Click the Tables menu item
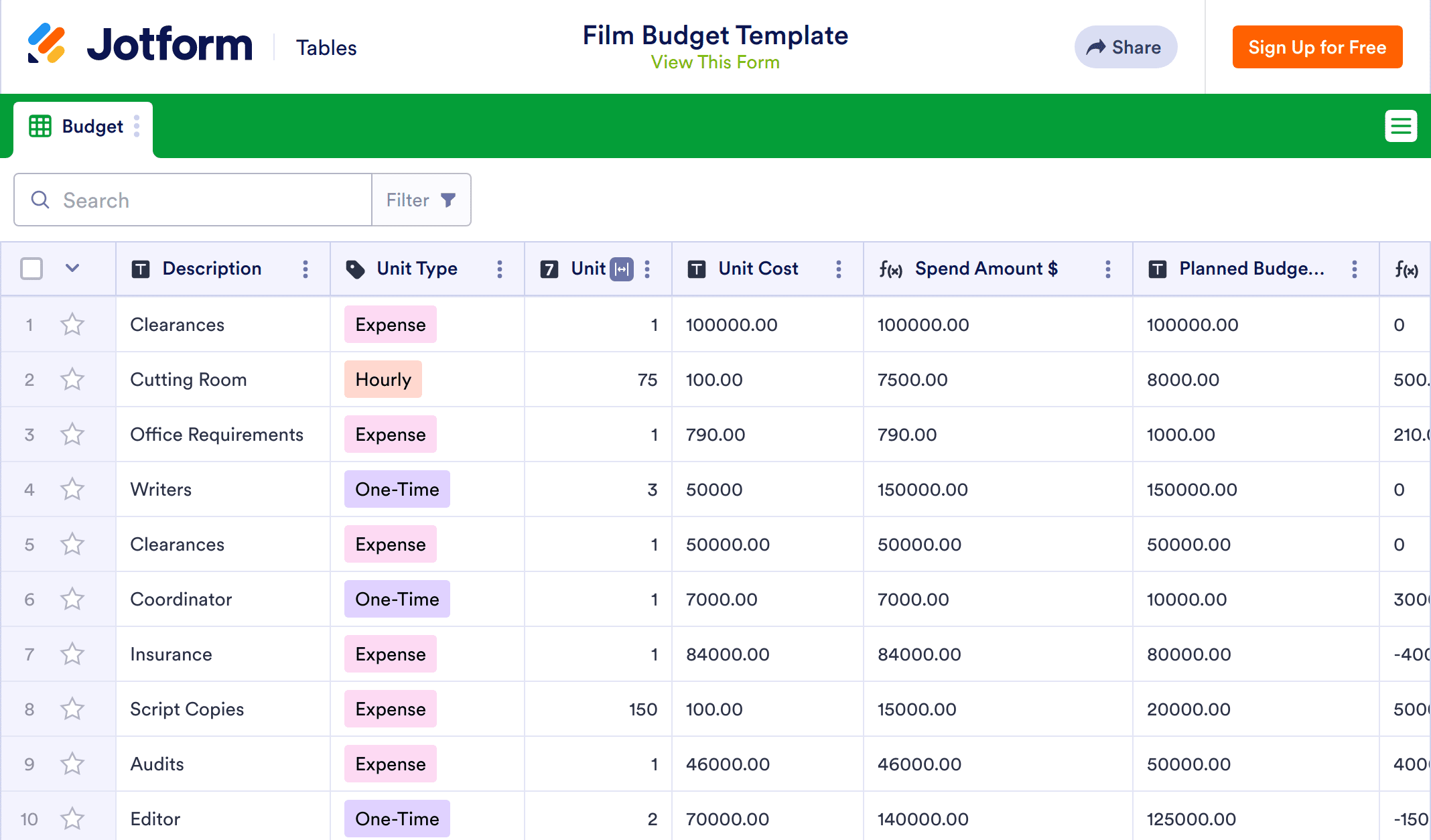The height and width of the screenshot is (840, 1431). click(326, 48)
